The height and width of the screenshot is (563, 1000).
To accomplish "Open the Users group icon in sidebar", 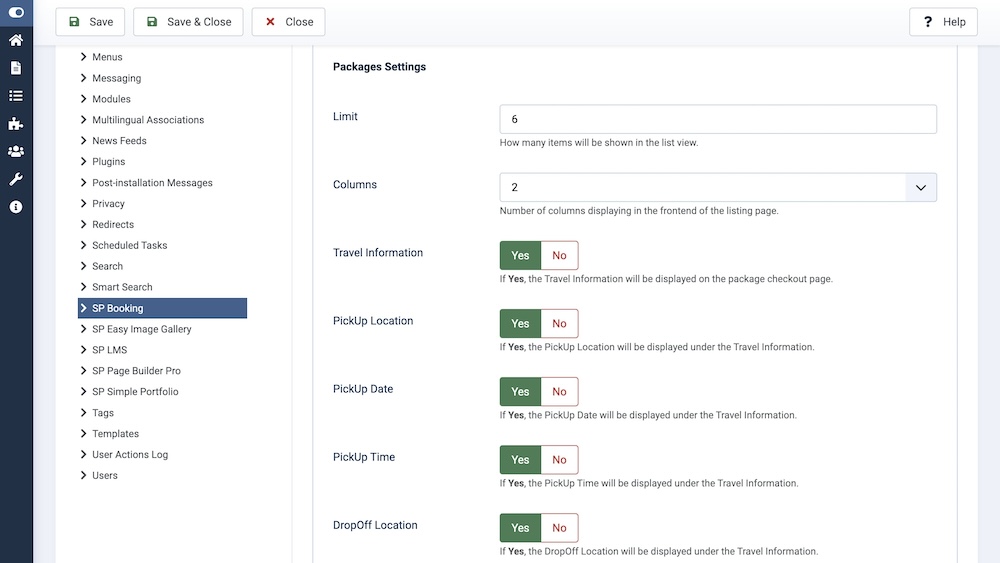I will pyautogui.click(x=16, y=152).
